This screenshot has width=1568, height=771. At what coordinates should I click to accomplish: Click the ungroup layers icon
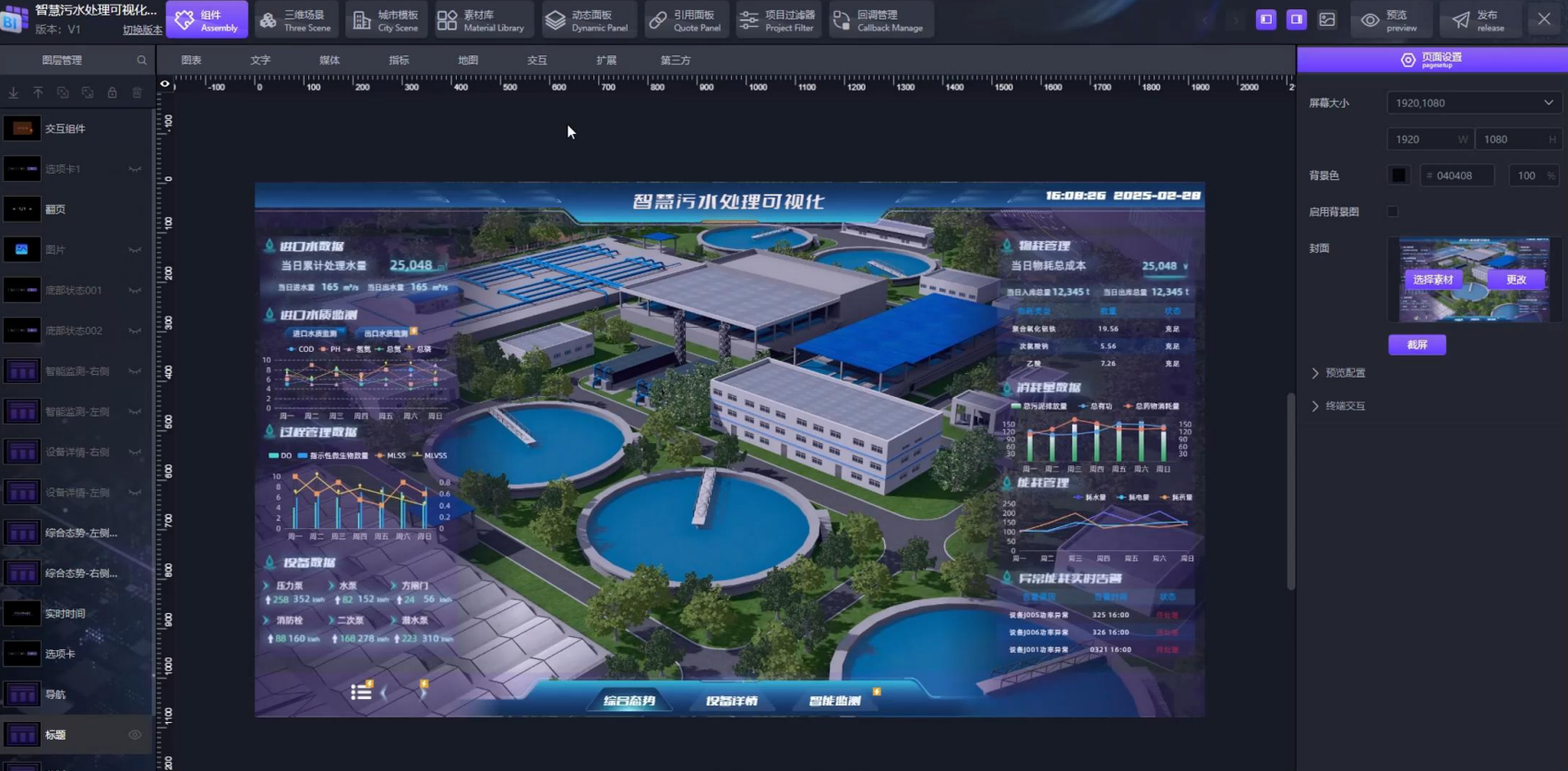(x=88, y=92)
